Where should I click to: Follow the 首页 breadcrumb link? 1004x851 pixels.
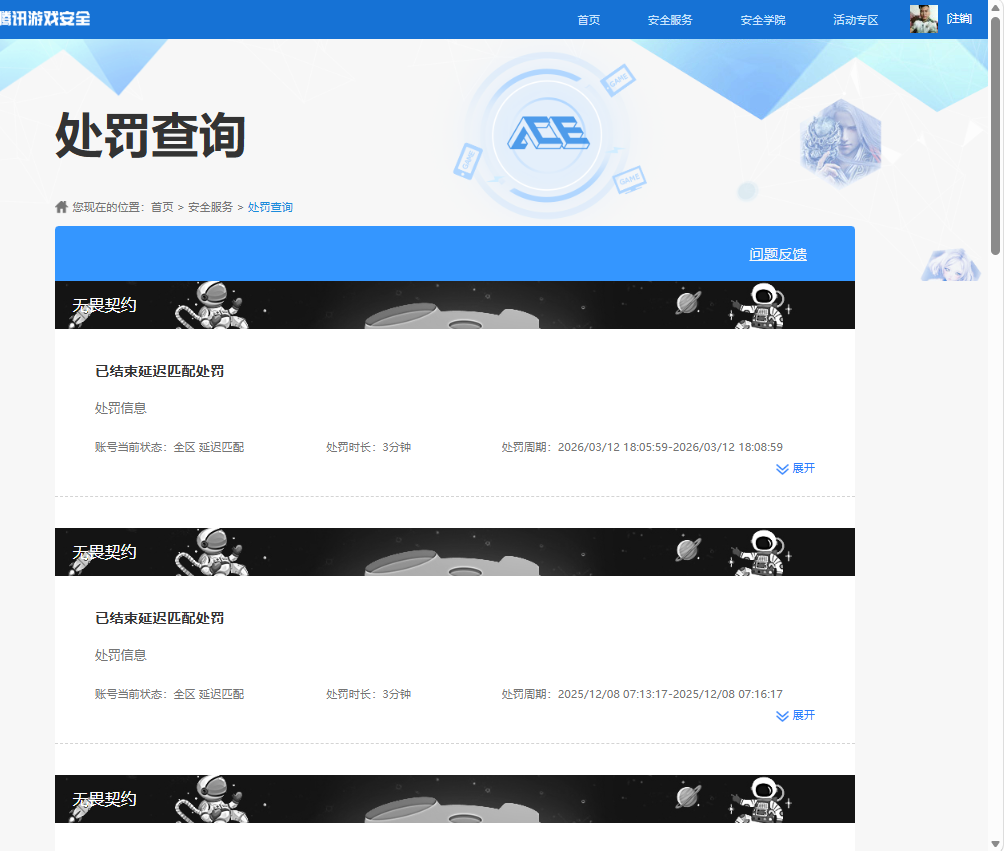tap(162, 207)
